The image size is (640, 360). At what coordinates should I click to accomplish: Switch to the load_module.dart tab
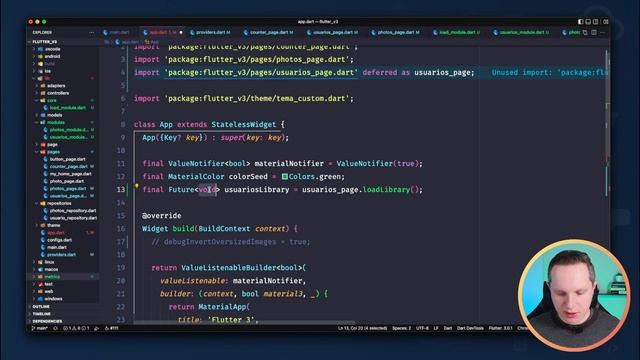[x=456, y=32]
